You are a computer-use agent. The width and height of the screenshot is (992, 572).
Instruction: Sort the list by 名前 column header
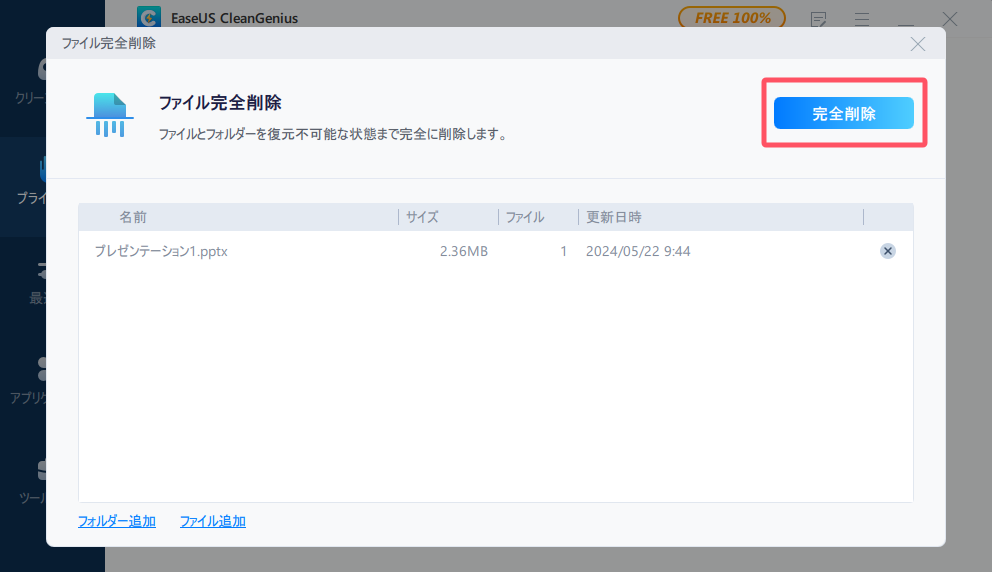click(133, 217)
